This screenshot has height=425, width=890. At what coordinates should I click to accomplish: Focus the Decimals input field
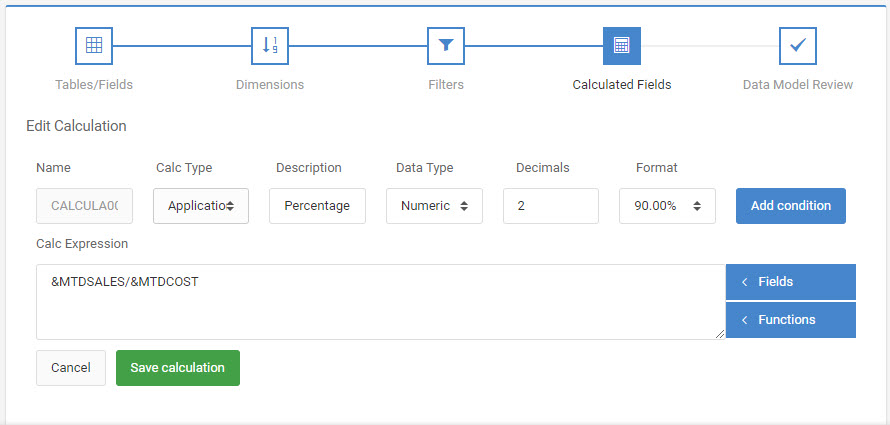tap(551, 206)
